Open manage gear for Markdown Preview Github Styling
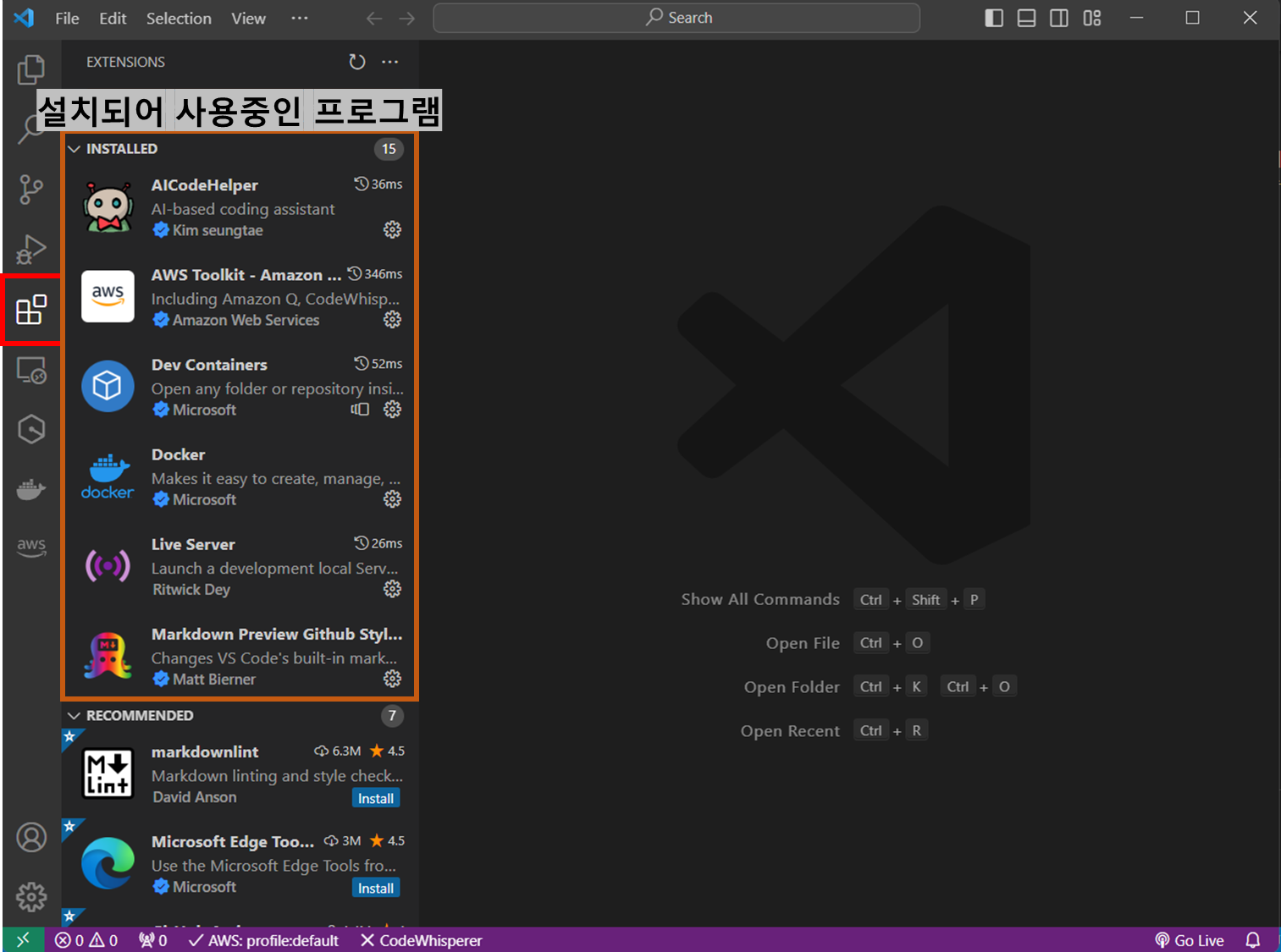This screenshot has height=952, width=1281. click(392, 678)
